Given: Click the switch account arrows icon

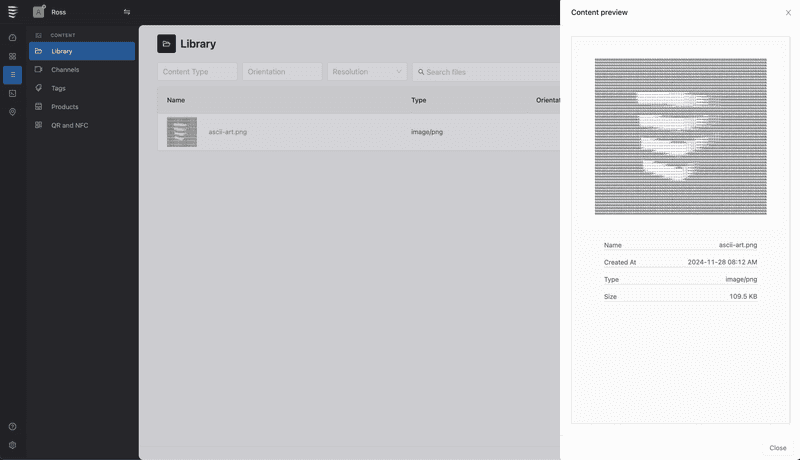Looking at the screenshot, I should (x=127, y=12).
